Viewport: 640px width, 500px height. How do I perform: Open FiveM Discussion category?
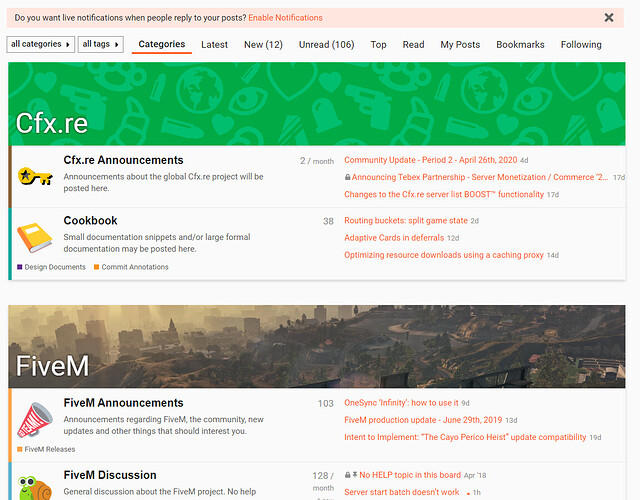point(110,475)
